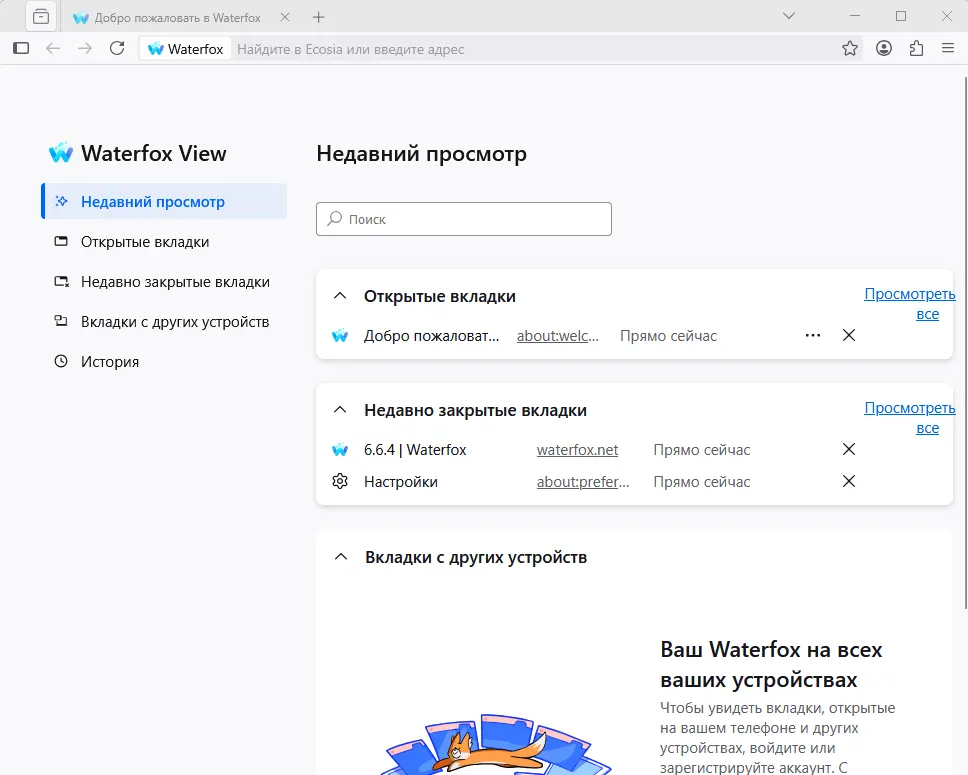Open the ellipsis options for Добро пожаловать tab
Viewport: 968px width, 775px height.
click(x=813, y=335)
